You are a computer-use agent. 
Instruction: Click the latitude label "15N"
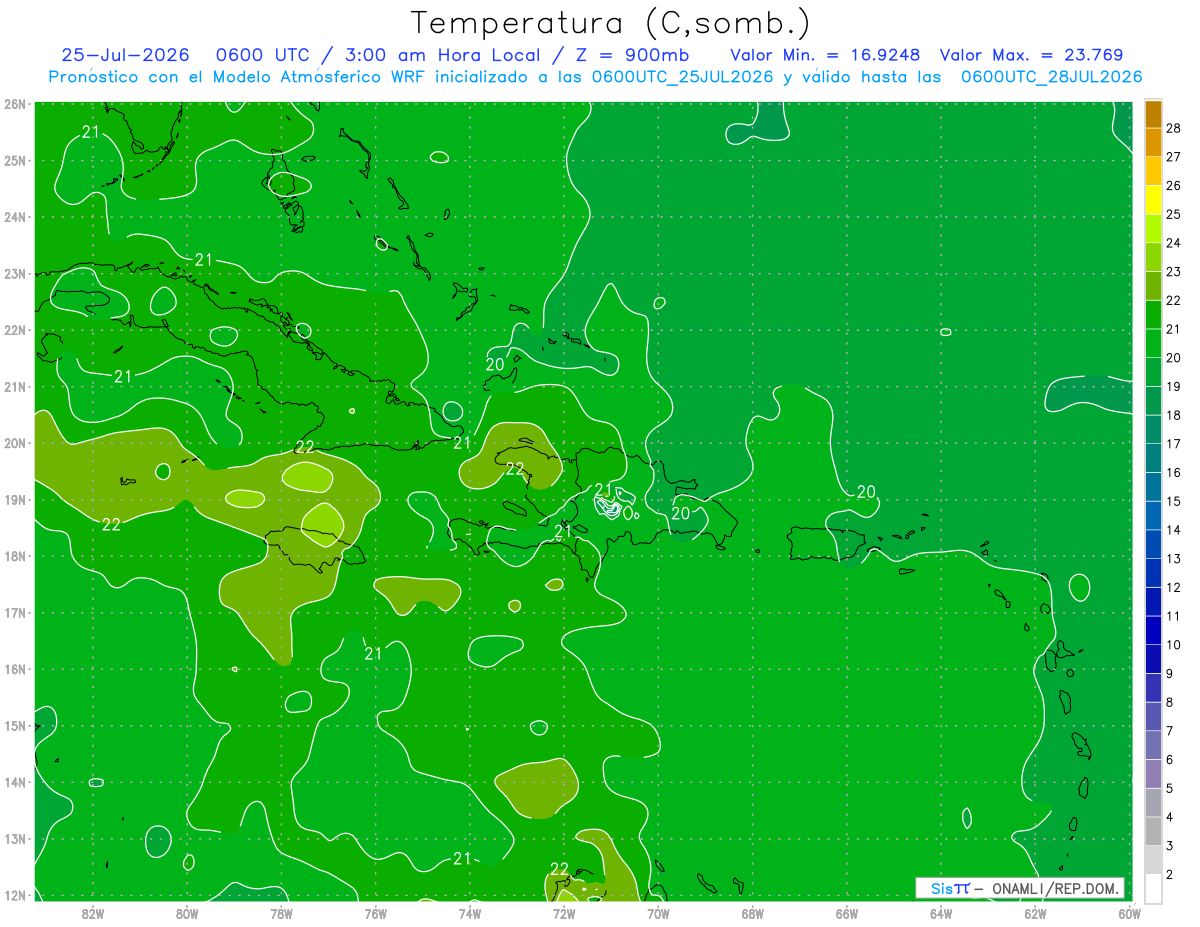tap(15, 725)
